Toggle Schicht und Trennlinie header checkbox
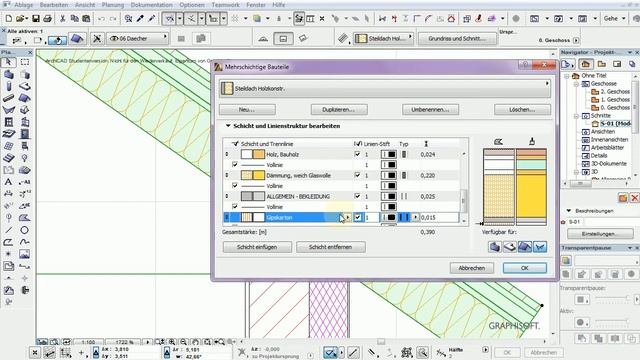This screenshot has height=360, width=640. [235, 144]
